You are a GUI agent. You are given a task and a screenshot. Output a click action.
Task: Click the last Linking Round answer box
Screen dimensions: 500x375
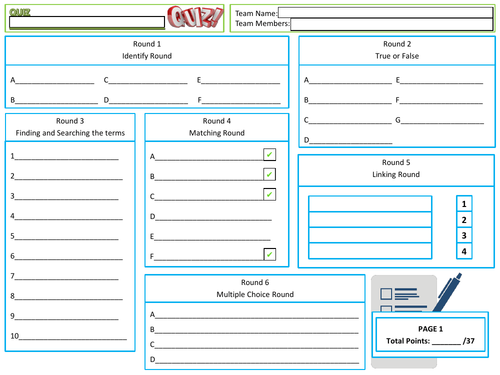point(370,251)
